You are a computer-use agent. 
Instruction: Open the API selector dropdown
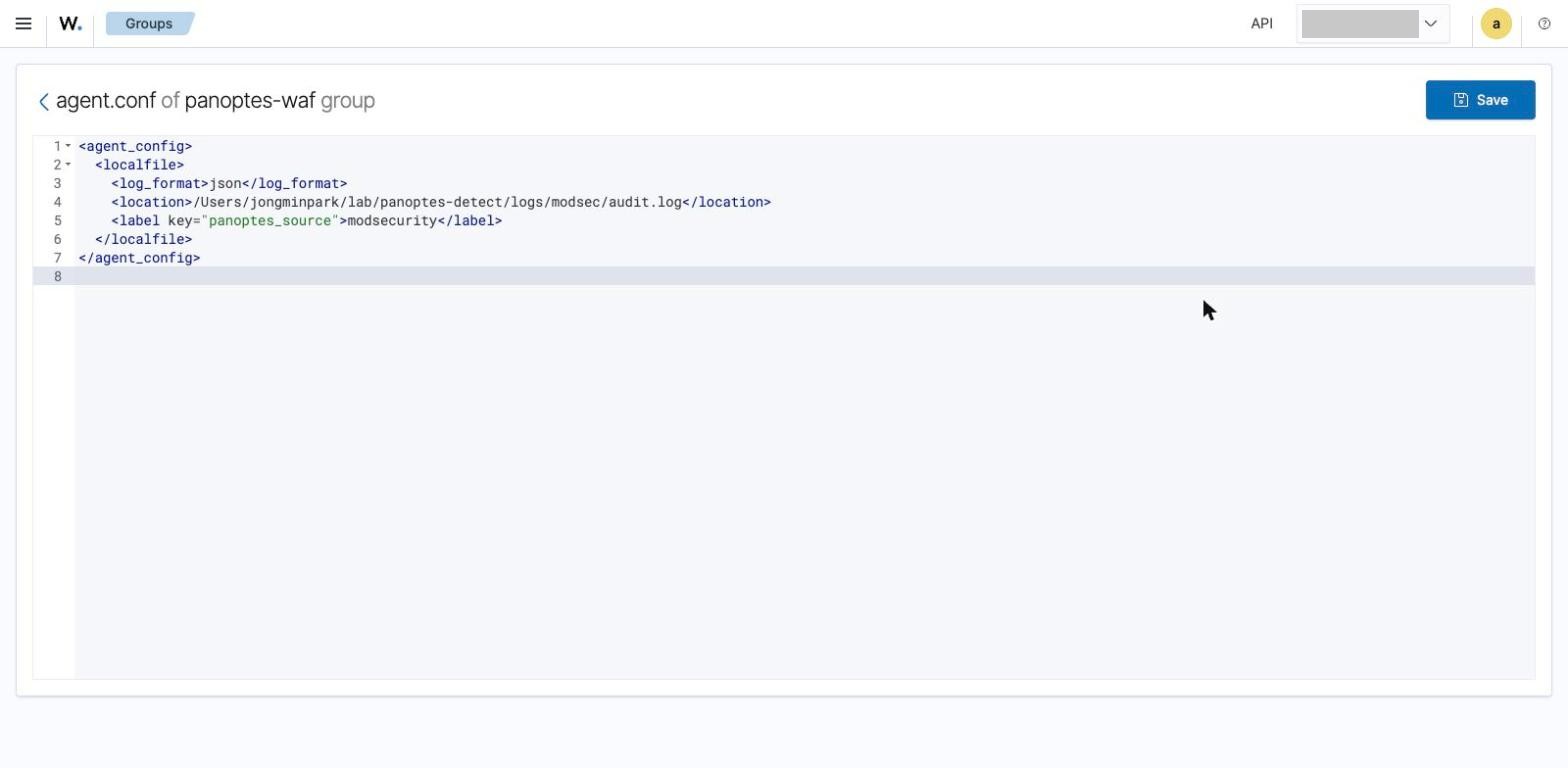coord(1372,23)
